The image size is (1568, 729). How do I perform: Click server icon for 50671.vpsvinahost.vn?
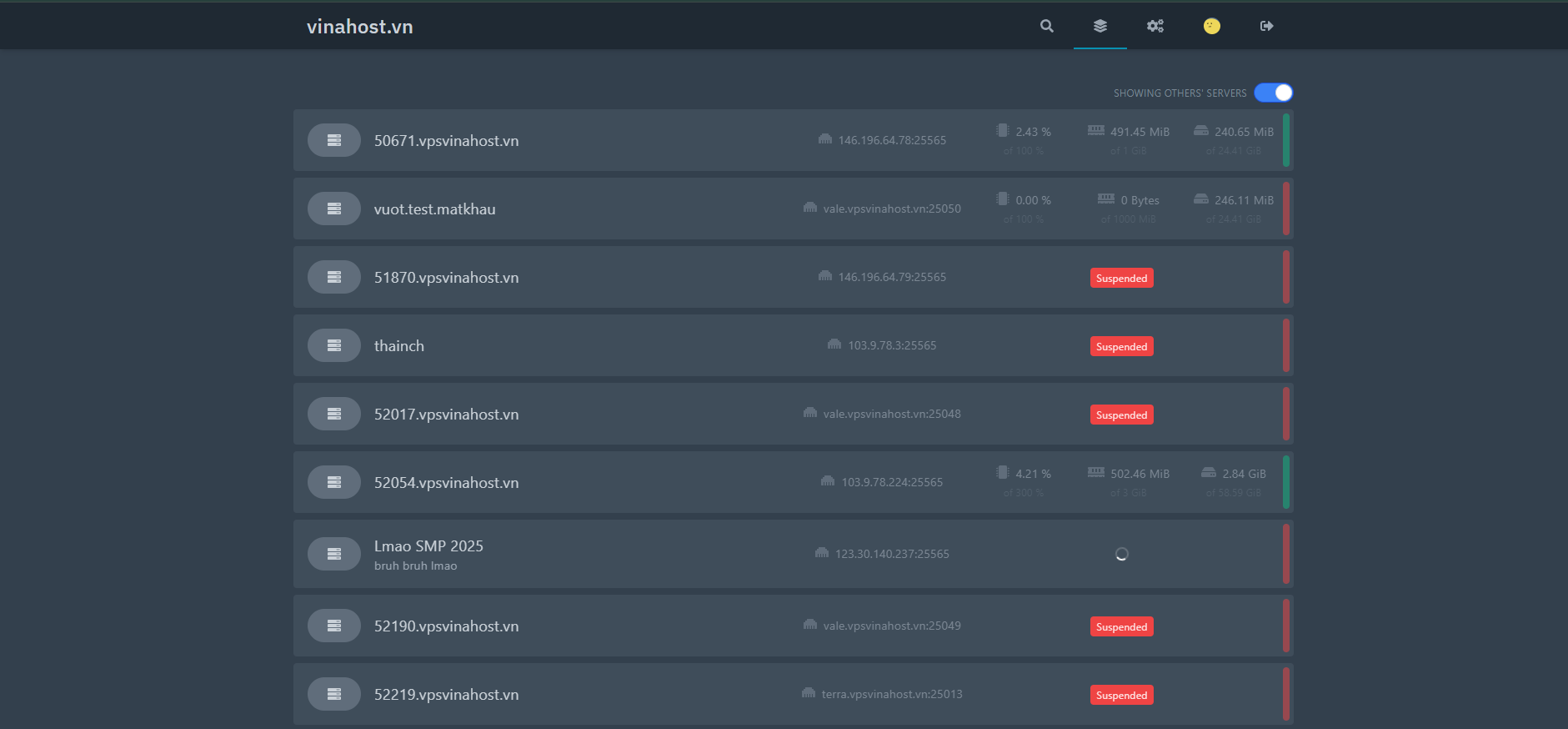coord(334,140)
